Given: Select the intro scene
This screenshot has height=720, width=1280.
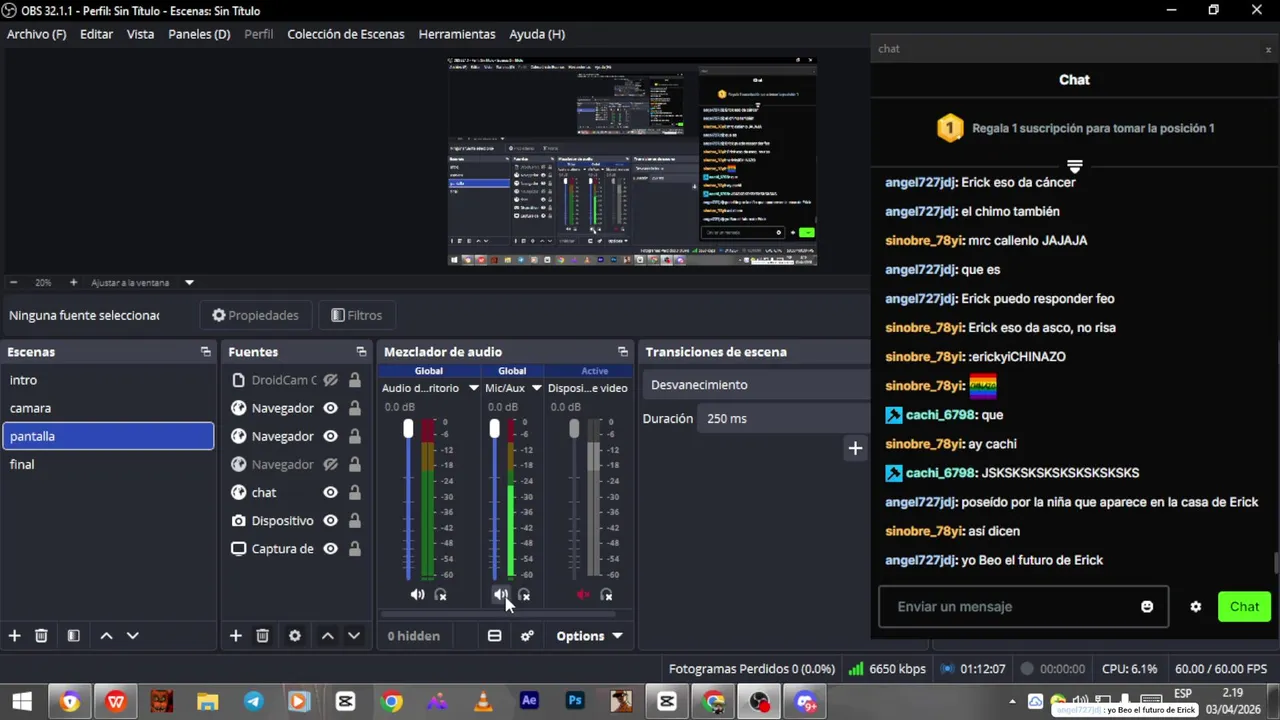Looking at the screenshot, I should click(x=108, y=380).
